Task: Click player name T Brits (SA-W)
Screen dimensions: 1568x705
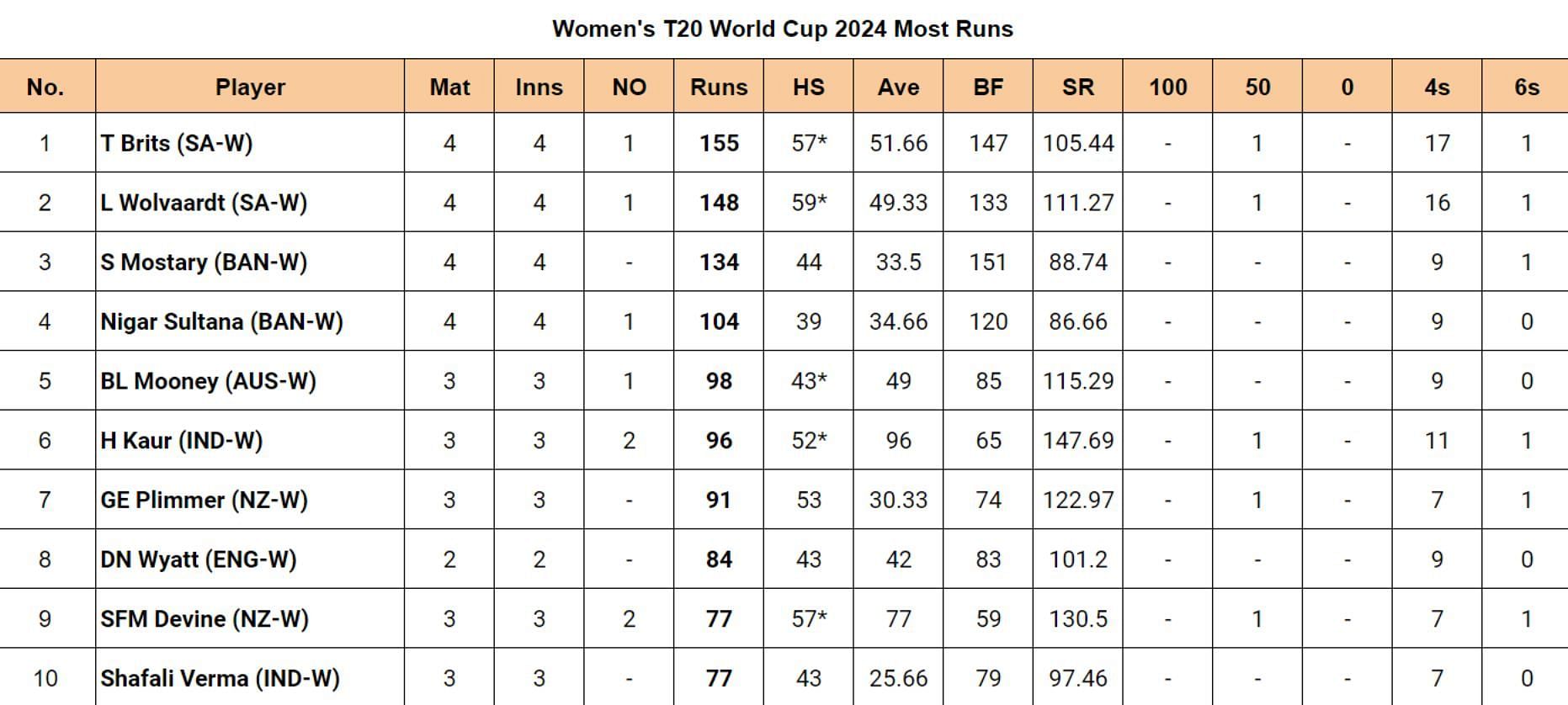Action: [x=177, y=143]
